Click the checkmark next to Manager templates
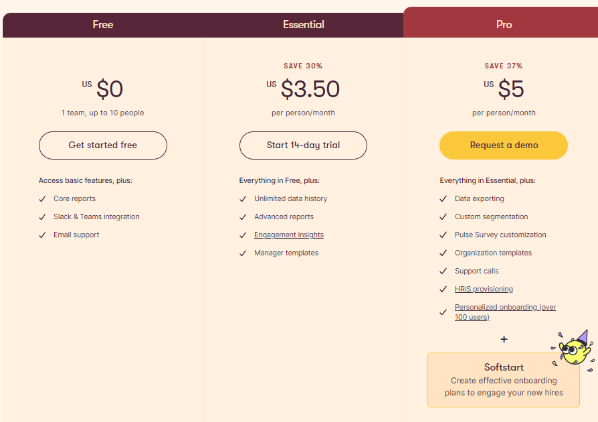This screenshot has height=422, width=598. pos(243,254)
